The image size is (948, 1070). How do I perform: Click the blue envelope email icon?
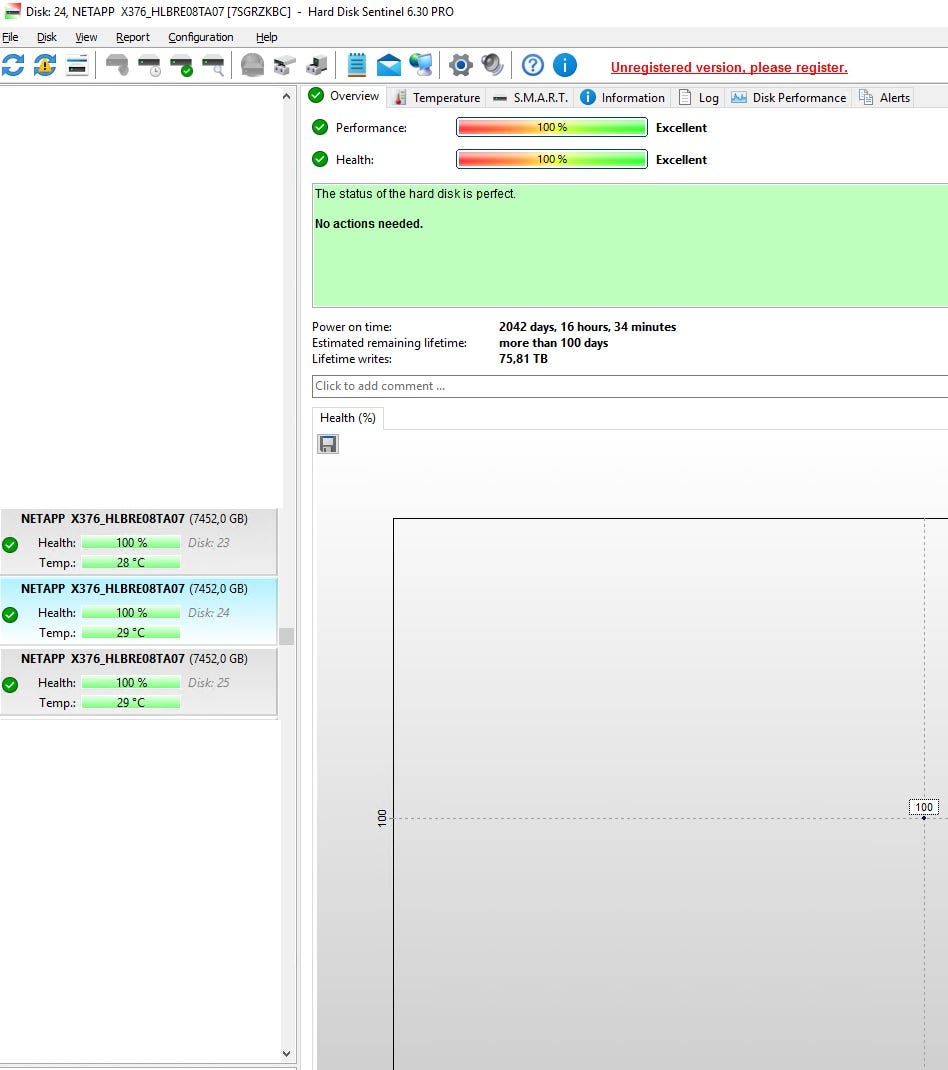coord(389,66)
